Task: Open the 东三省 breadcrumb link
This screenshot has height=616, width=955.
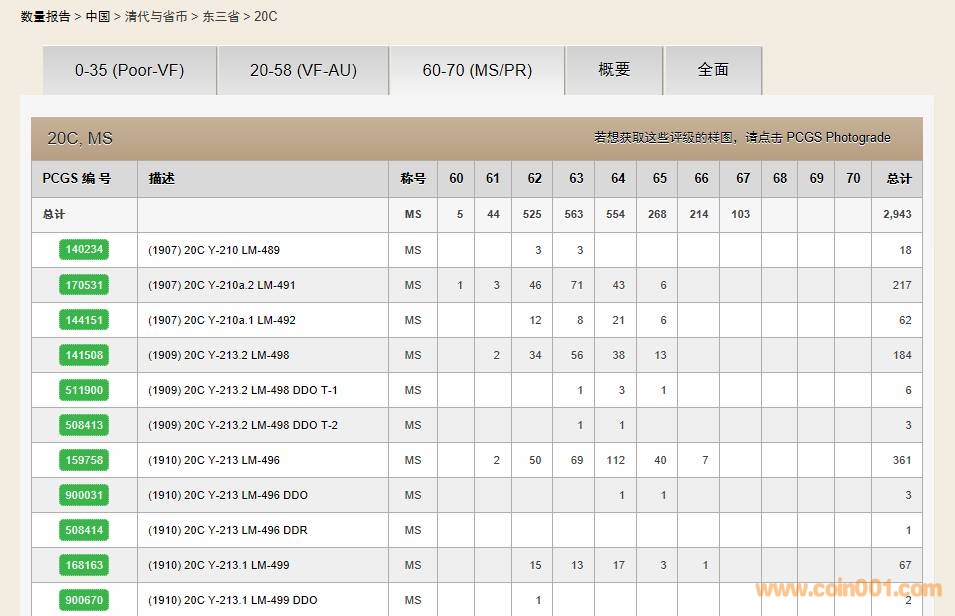Action: (x=221, y=16)
